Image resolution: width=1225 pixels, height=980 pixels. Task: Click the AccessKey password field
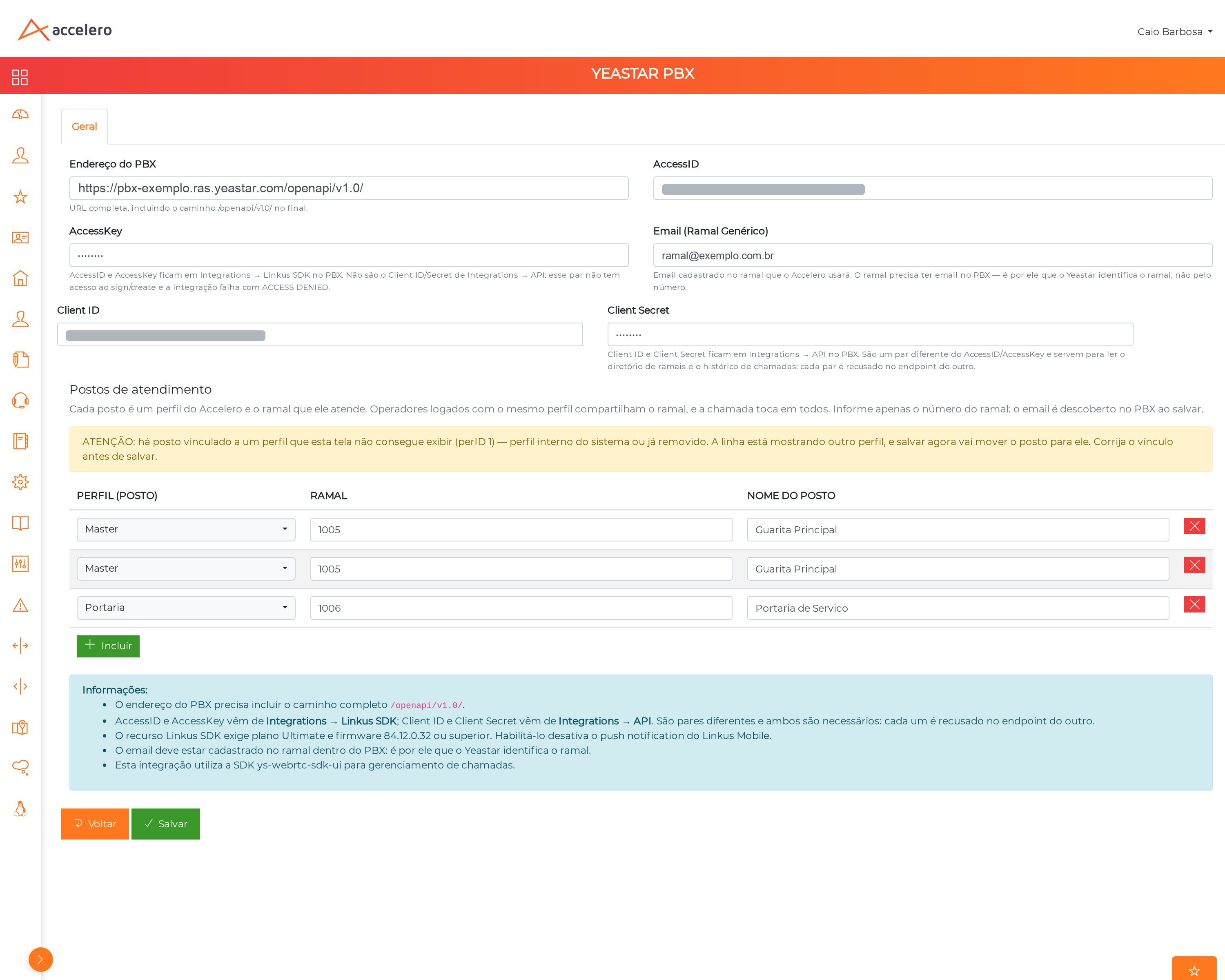[x=349, y=255]
